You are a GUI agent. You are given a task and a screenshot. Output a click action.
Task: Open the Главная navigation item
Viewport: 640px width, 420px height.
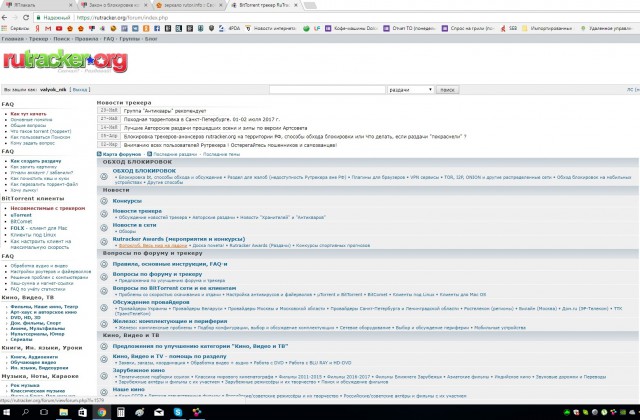click(13, 39)
